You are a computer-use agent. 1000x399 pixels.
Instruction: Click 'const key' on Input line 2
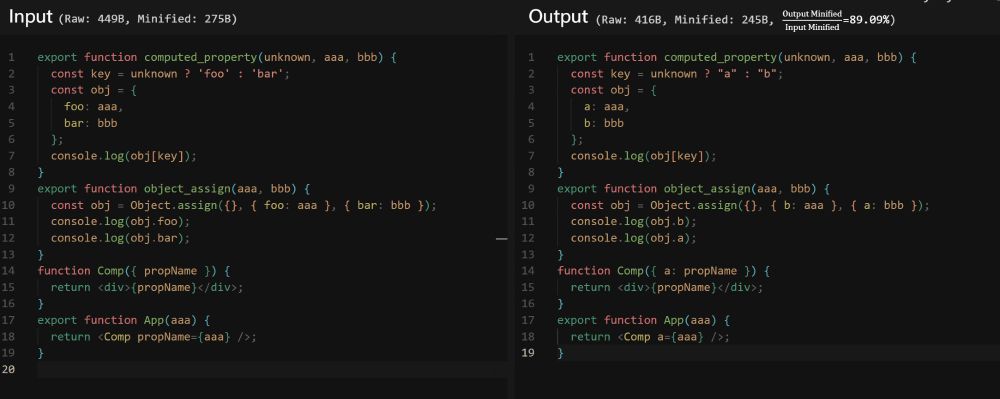point(81,74)
